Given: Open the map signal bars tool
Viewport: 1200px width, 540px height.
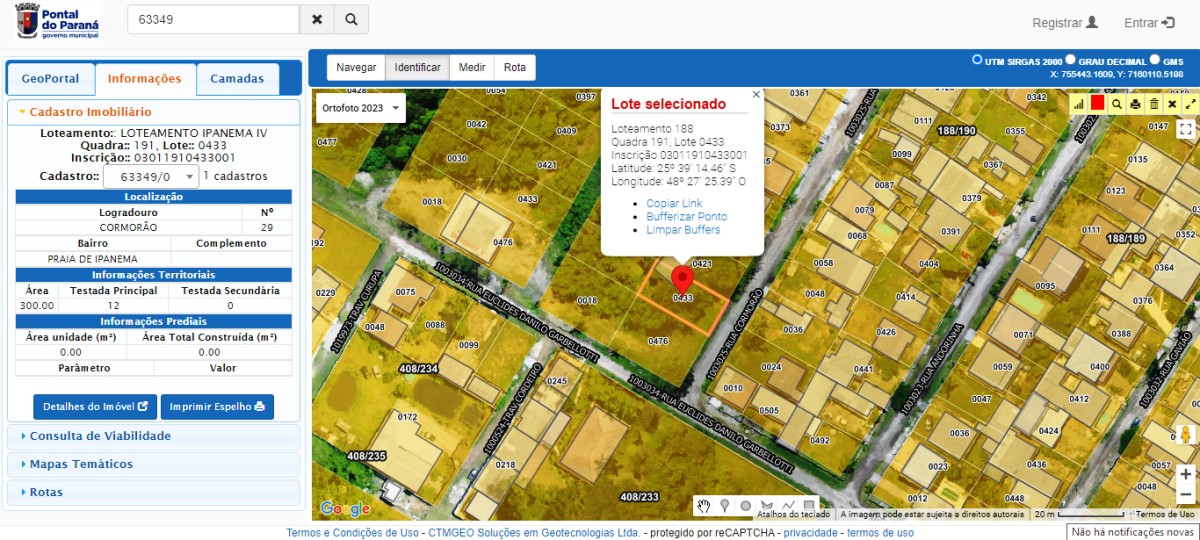Looking at the screenshot, I should click(x=1078, y=103).
